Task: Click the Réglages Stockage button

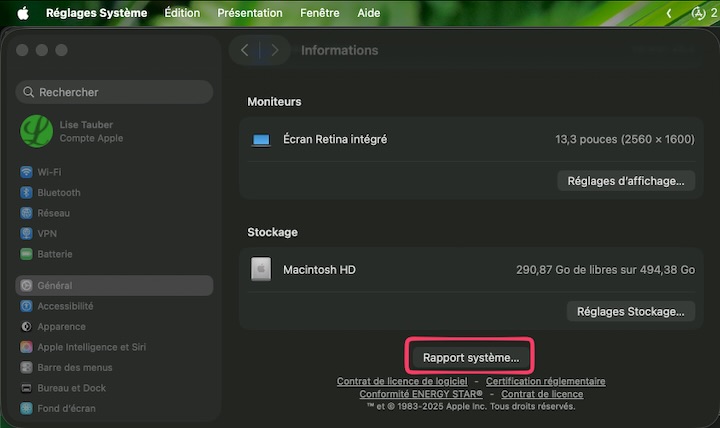Action: [x=630, y=311]
